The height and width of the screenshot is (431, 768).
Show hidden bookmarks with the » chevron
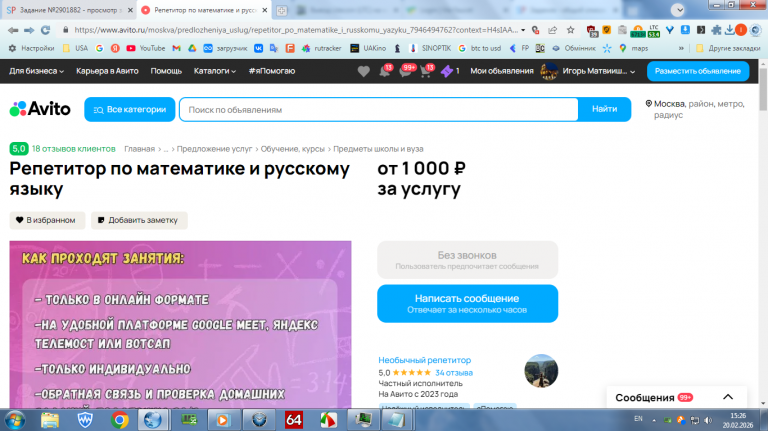click(681, 48)
